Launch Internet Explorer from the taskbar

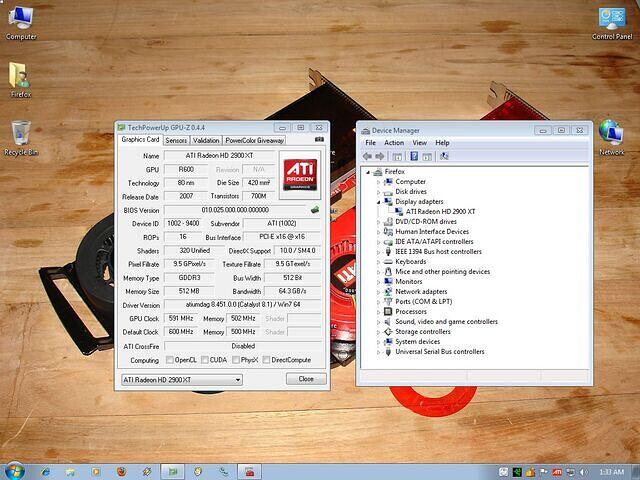point(45,472)
